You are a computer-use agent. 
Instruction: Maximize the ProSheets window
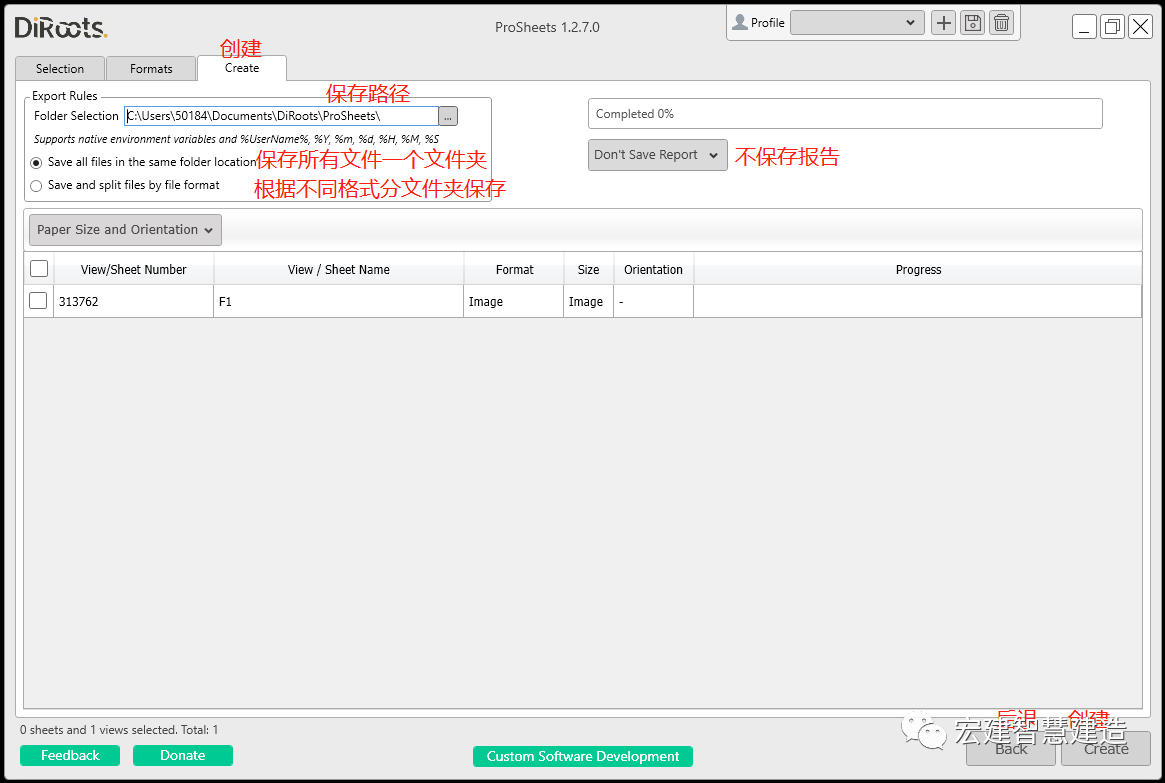click(1112, 27)
